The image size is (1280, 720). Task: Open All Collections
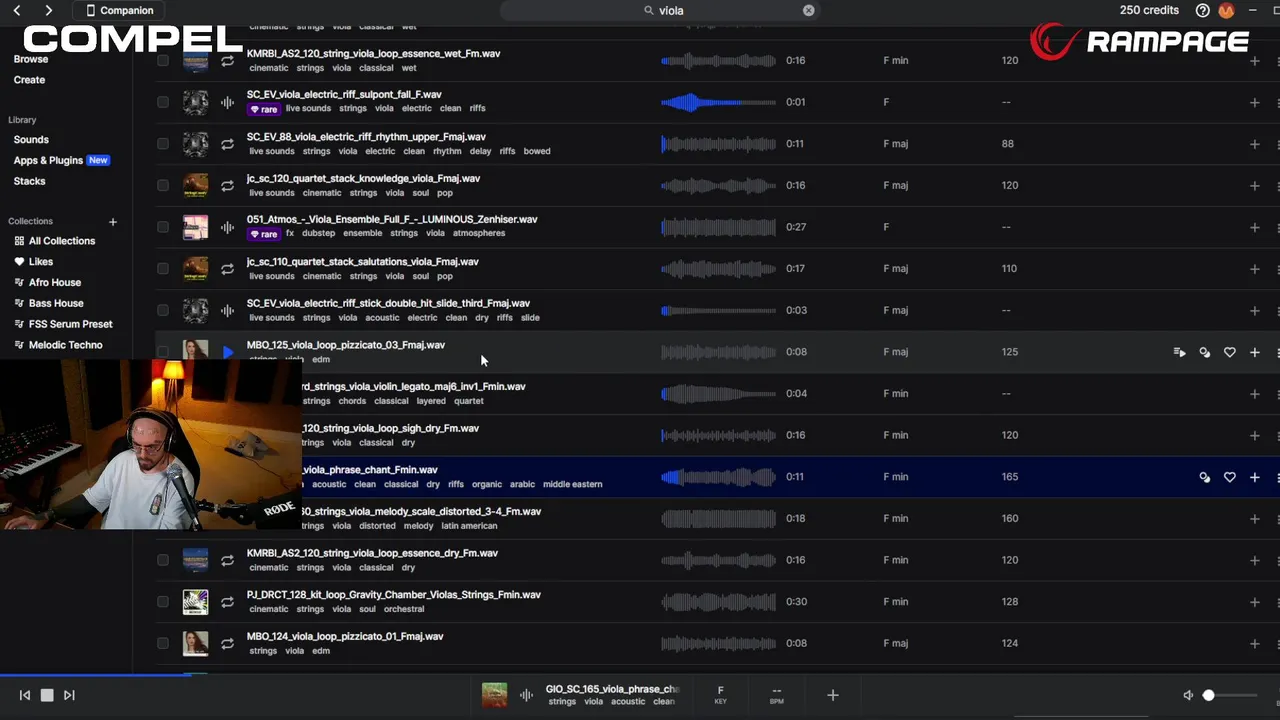55,241
